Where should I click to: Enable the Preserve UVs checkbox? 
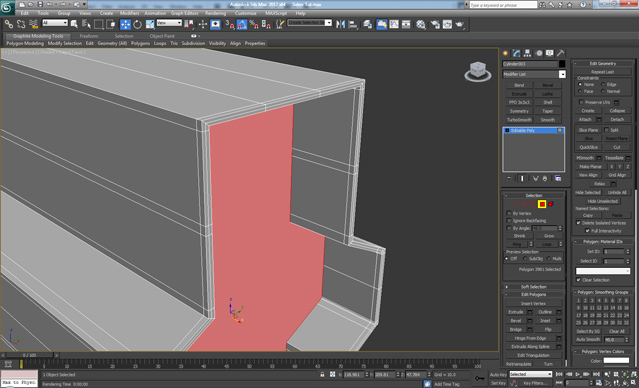pyautogui.click(x=582, y=102)
